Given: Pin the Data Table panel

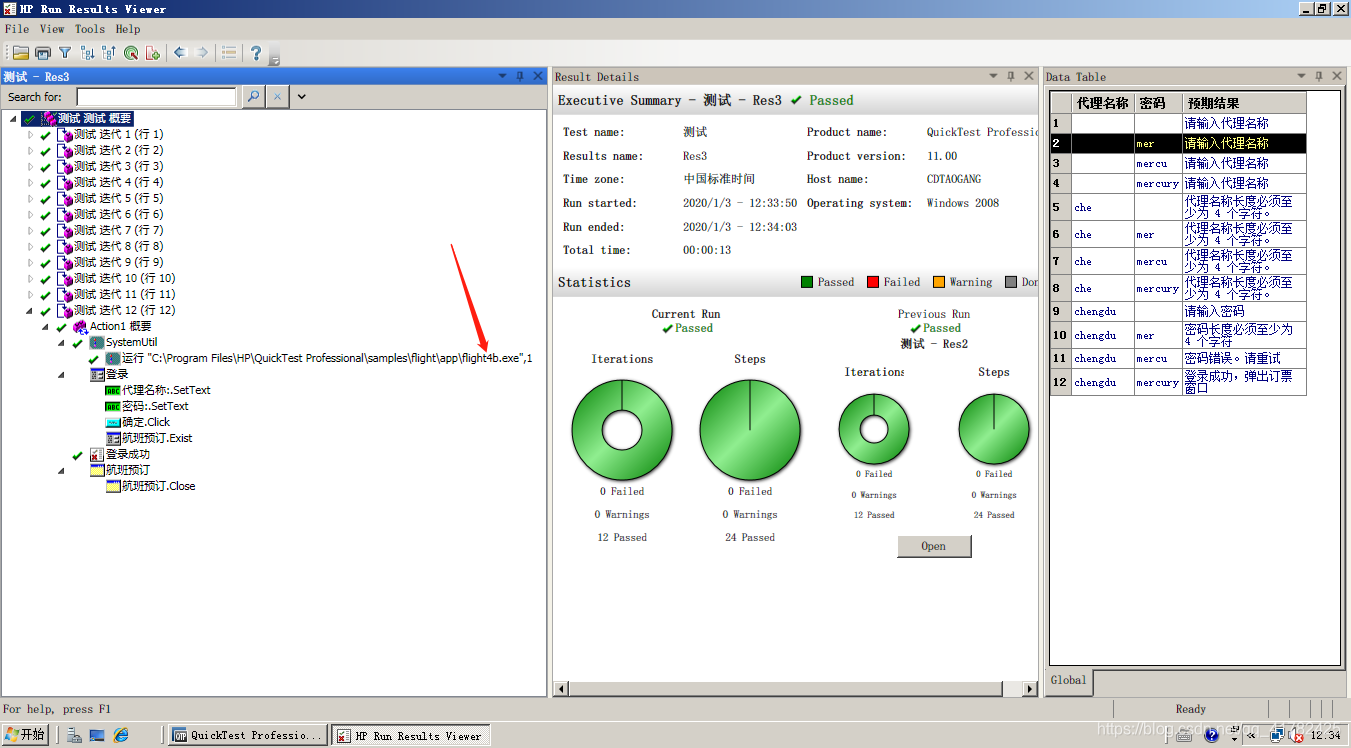Looking at the screenshot, I should click(1319, 76).
